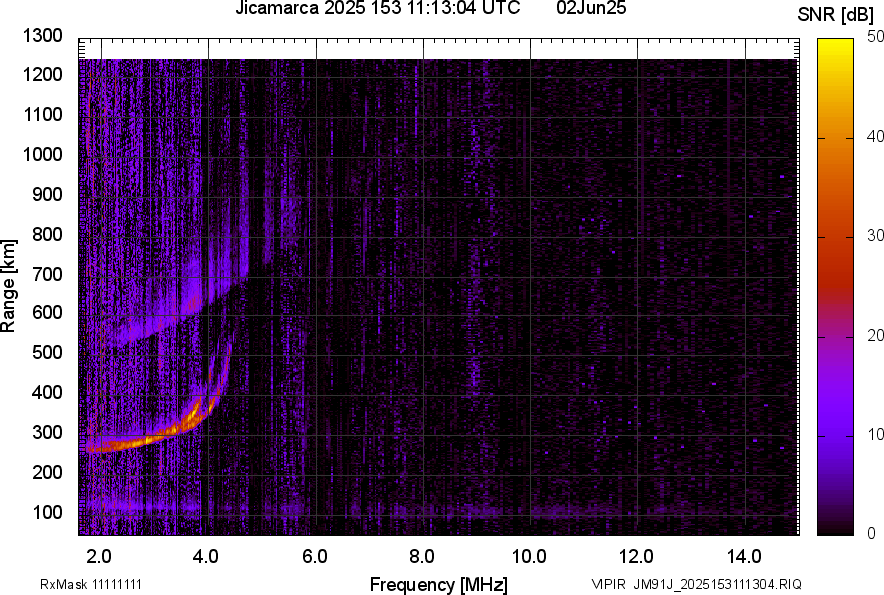Screen dimensions: 884x595
Task: Click the range tick label '1000'
Action: click(42, 154)
